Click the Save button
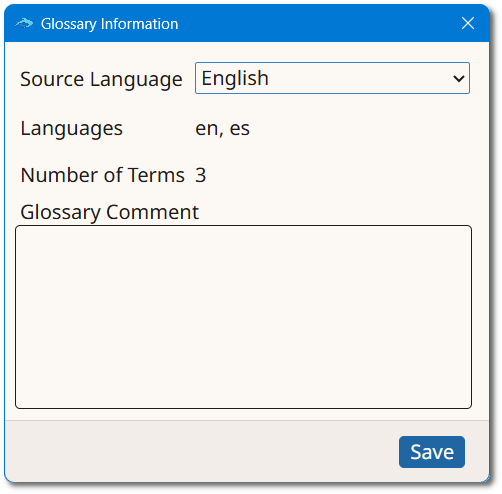The image size is (502, 494). pos(432,452)
